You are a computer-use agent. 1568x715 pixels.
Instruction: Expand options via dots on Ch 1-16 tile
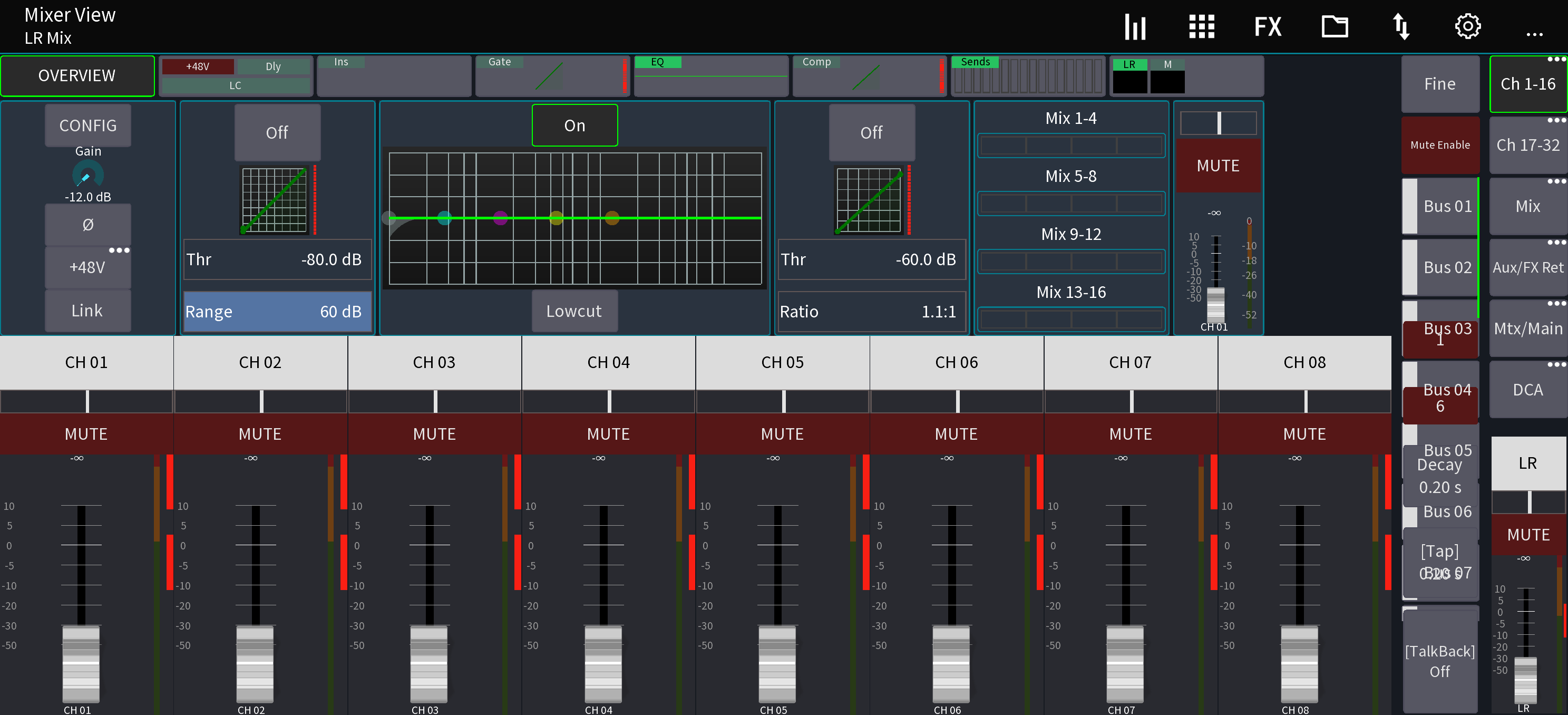(1557, 60)
